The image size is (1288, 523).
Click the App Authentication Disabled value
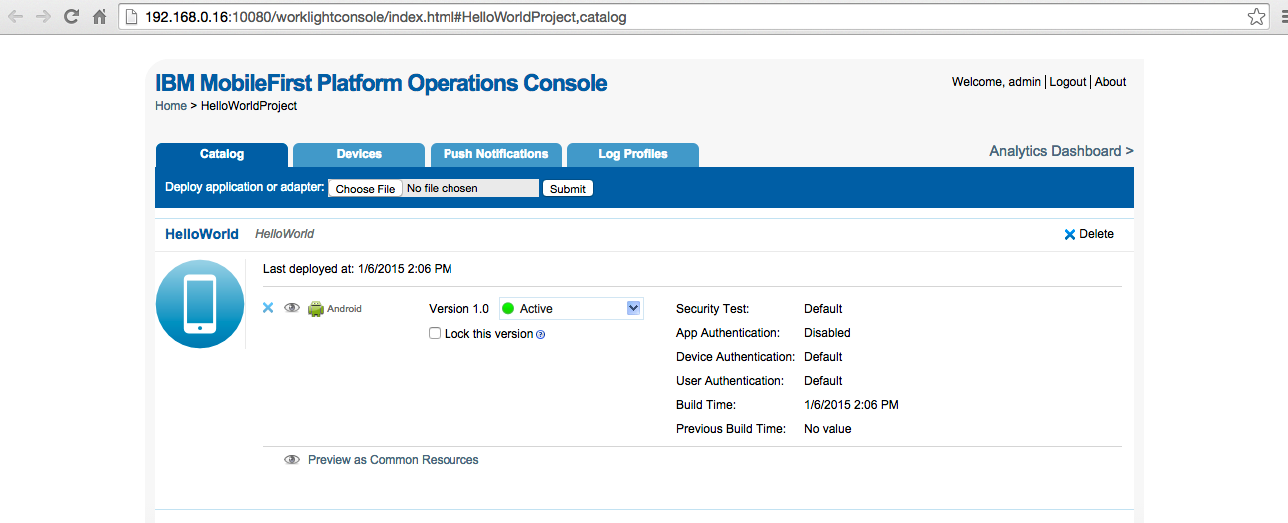(x=827, y=333)
